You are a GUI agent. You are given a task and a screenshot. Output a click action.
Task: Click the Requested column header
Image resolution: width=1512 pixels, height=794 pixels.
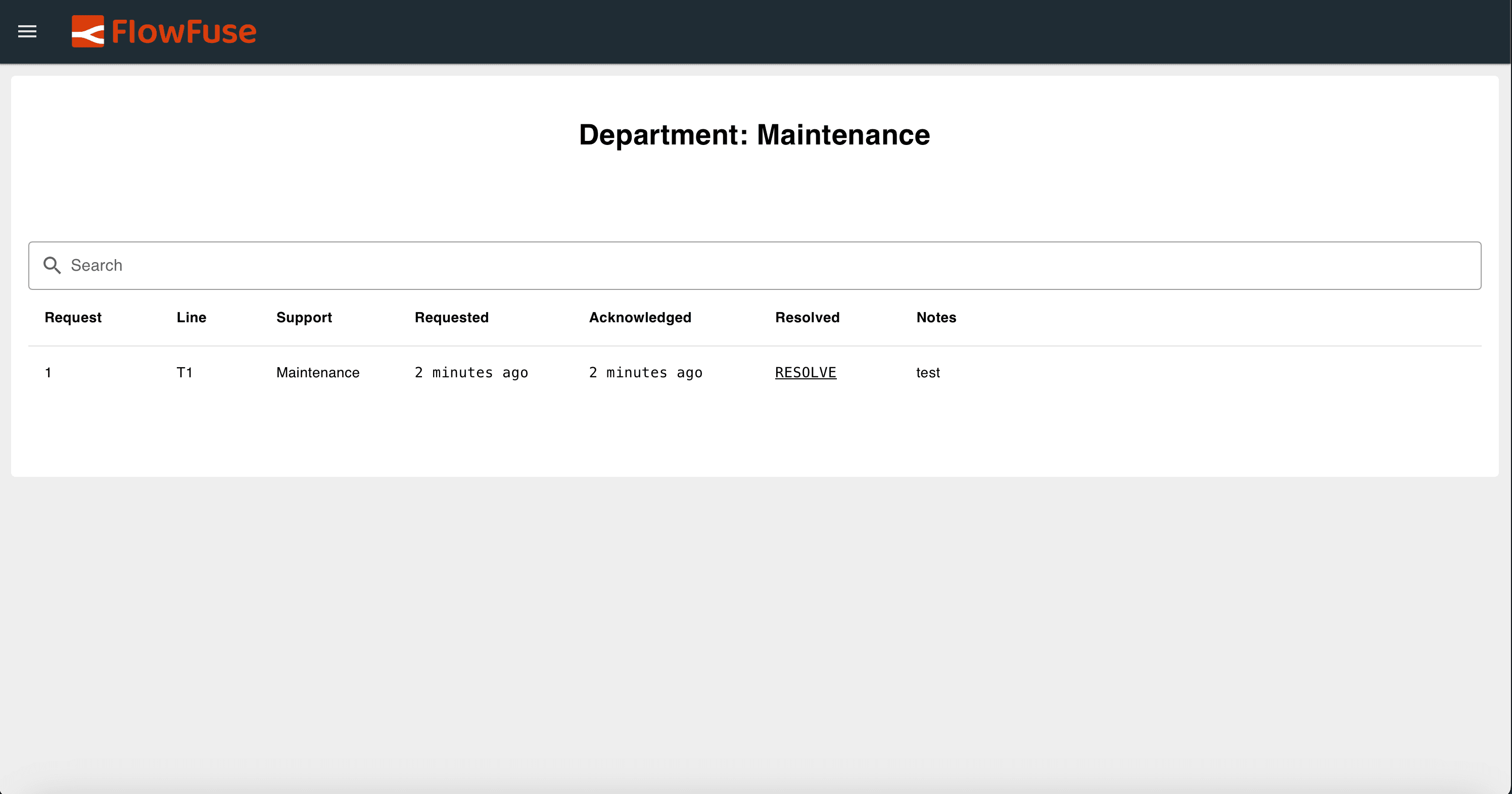click(x=451, y=318)
